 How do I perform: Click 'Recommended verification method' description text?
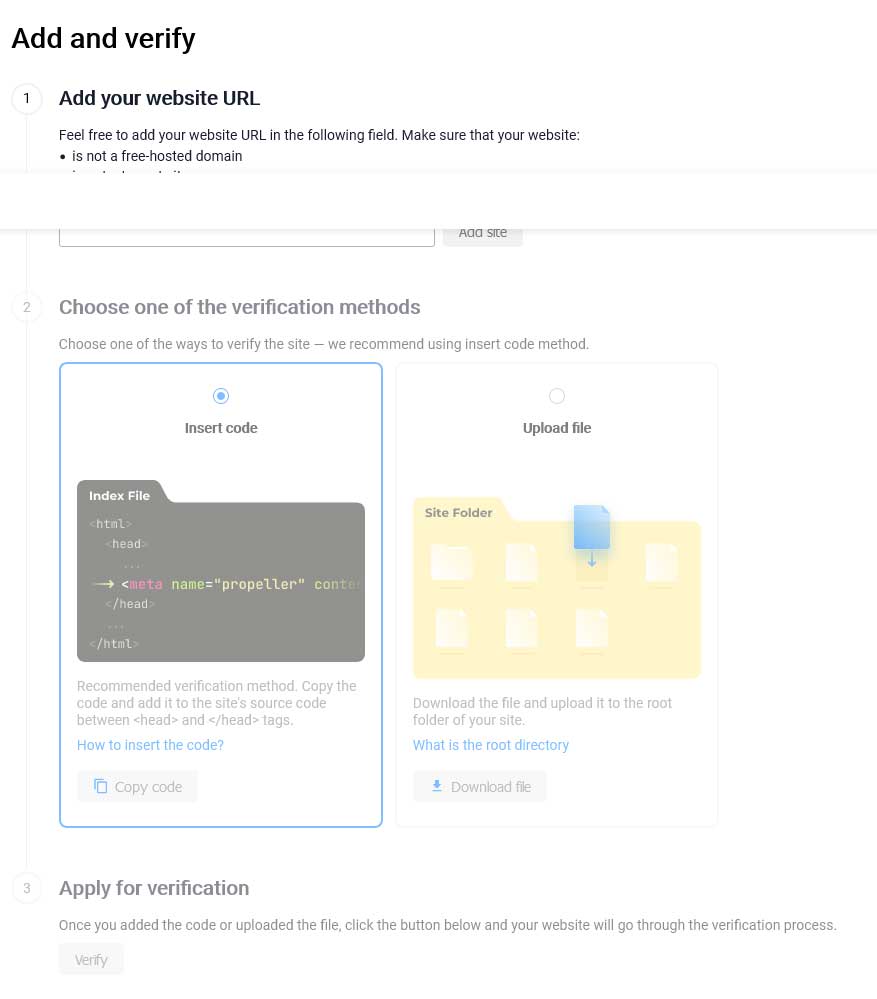[217, 703]
